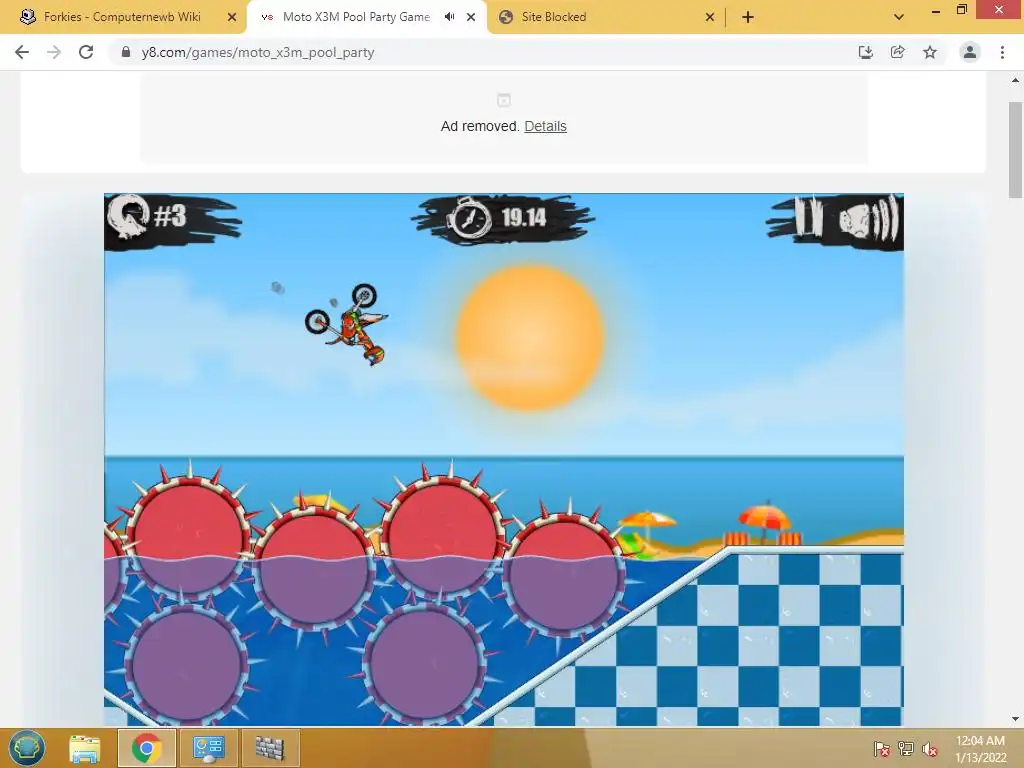The image size is (1024, 768).
Task: Click the Forkies wiki tab favicon
Action: coord(27,17)
